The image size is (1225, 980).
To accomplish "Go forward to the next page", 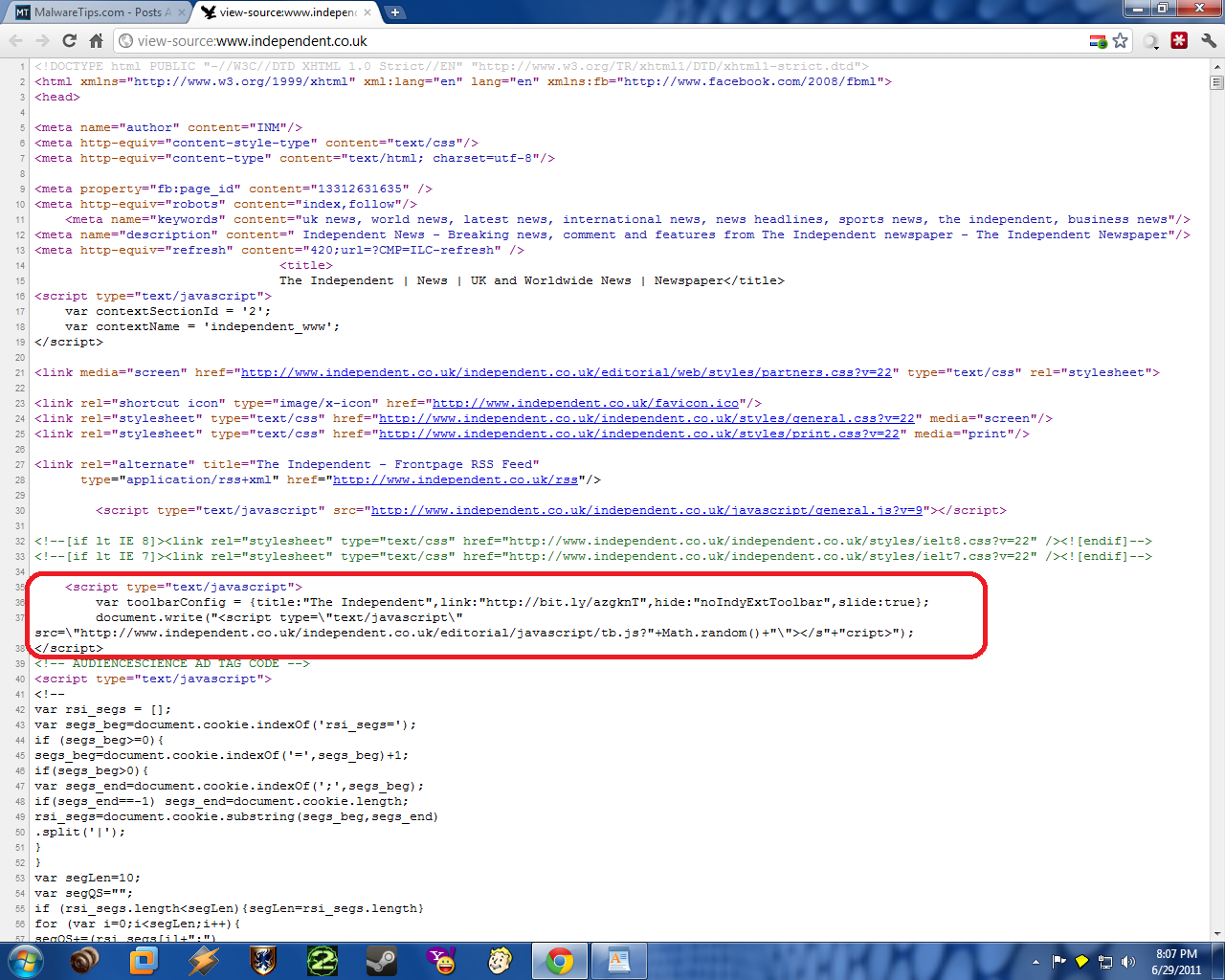I will [x=42, y=41].
